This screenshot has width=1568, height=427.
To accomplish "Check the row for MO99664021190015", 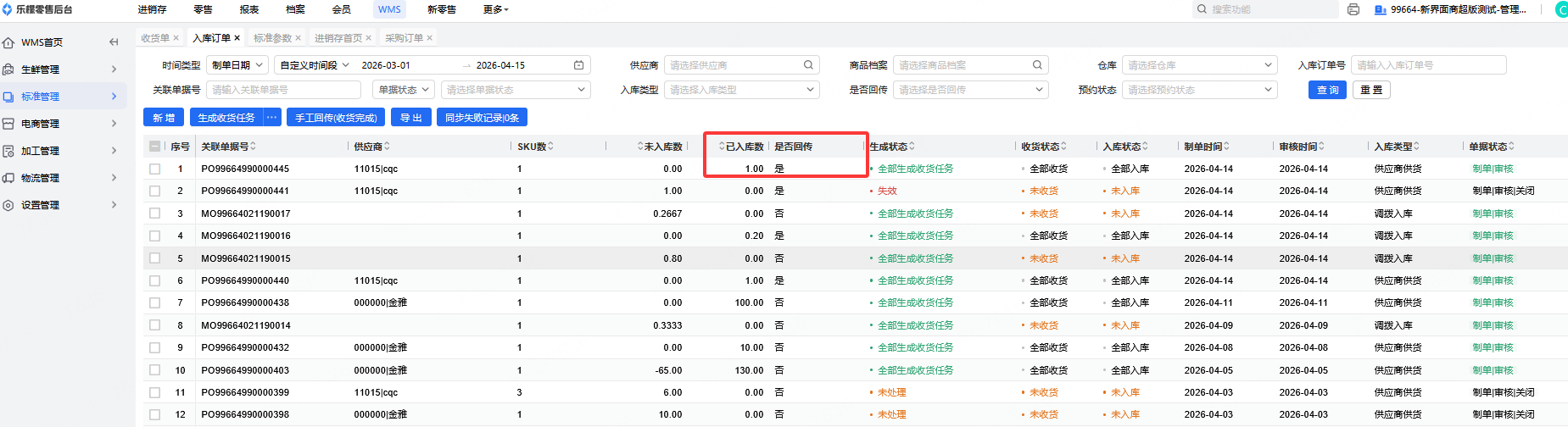I will [x=154, y=258].
